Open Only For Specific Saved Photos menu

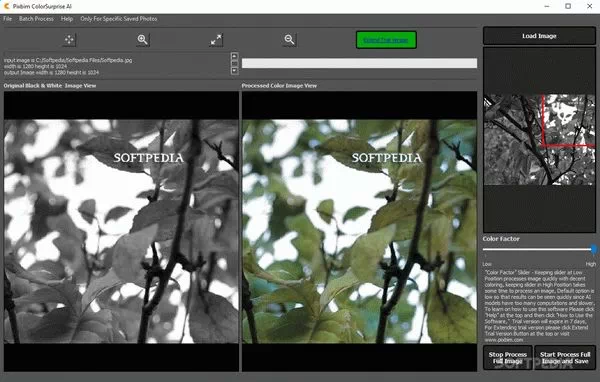(119, 19)
